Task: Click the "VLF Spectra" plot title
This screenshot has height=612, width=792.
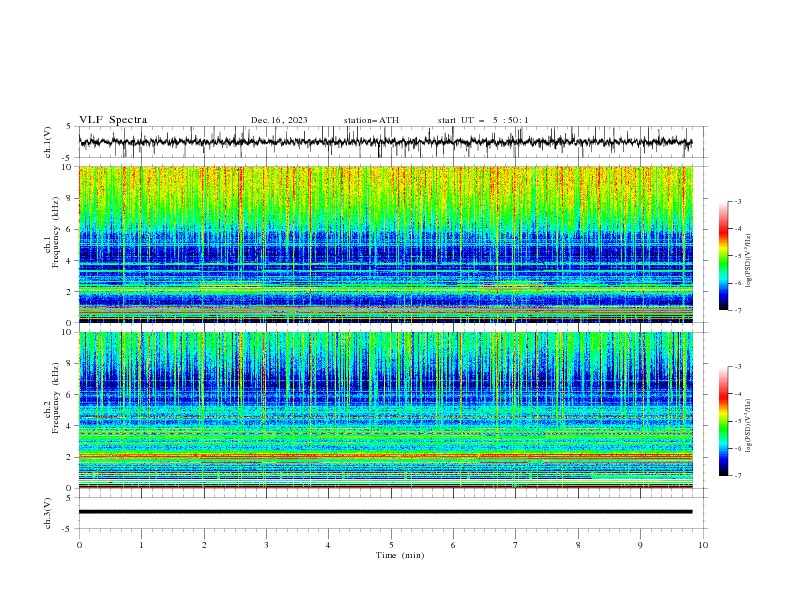Action: [113, 120]
